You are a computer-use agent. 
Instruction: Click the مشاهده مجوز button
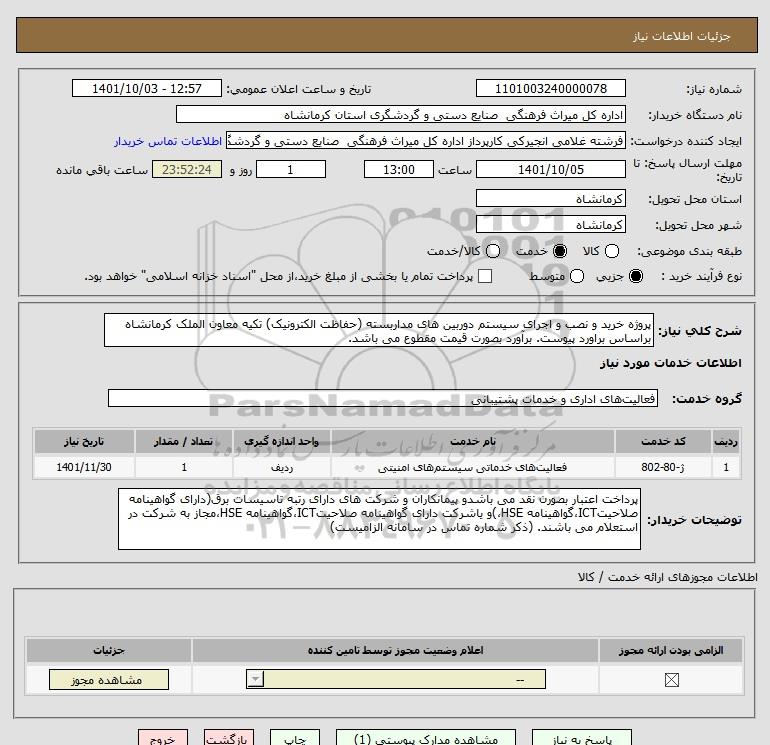109,680
